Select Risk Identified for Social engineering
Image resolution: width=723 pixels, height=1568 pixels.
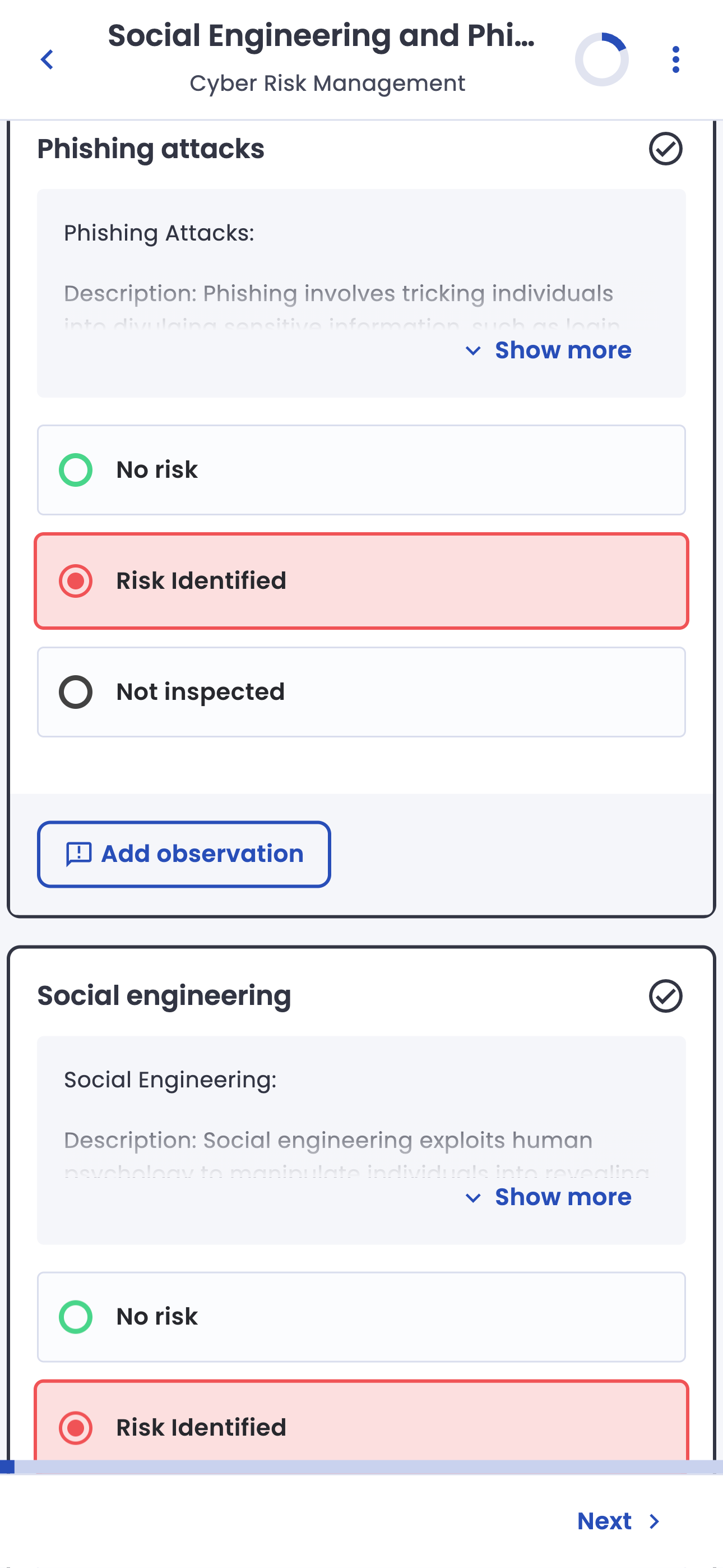(x=361, y=1427)
